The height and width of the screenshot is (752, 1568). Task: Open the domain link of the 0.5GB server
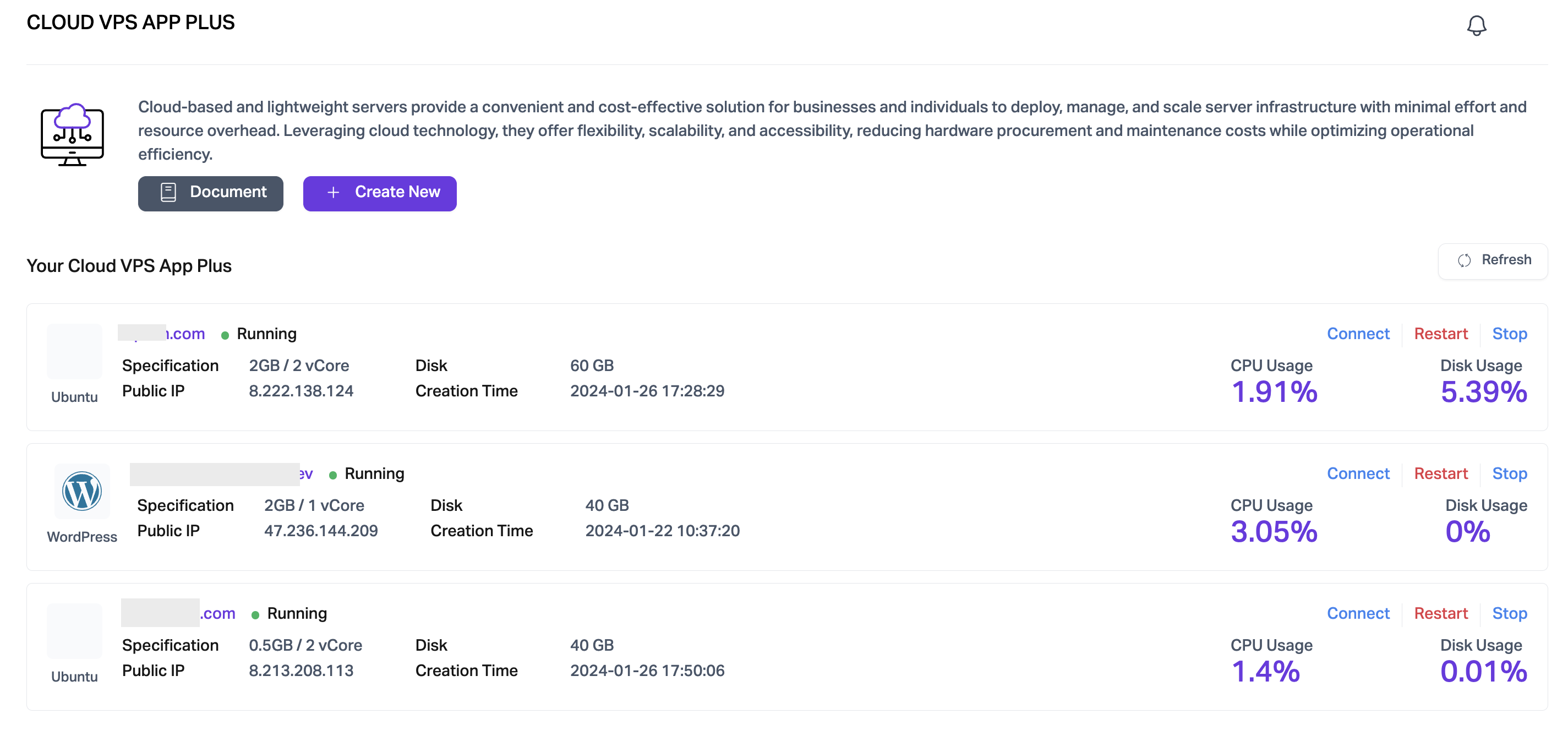tap(178, 613)
